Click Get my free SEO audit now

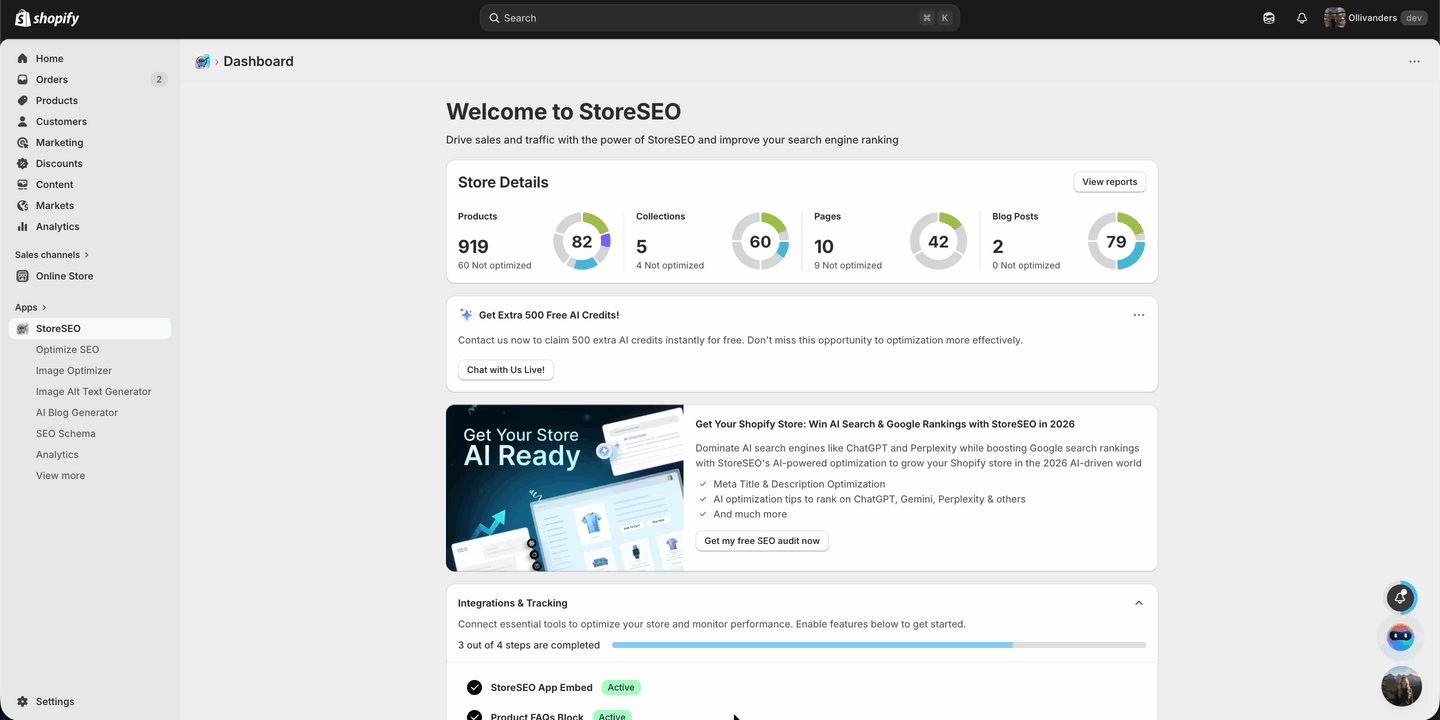[762, 541]
